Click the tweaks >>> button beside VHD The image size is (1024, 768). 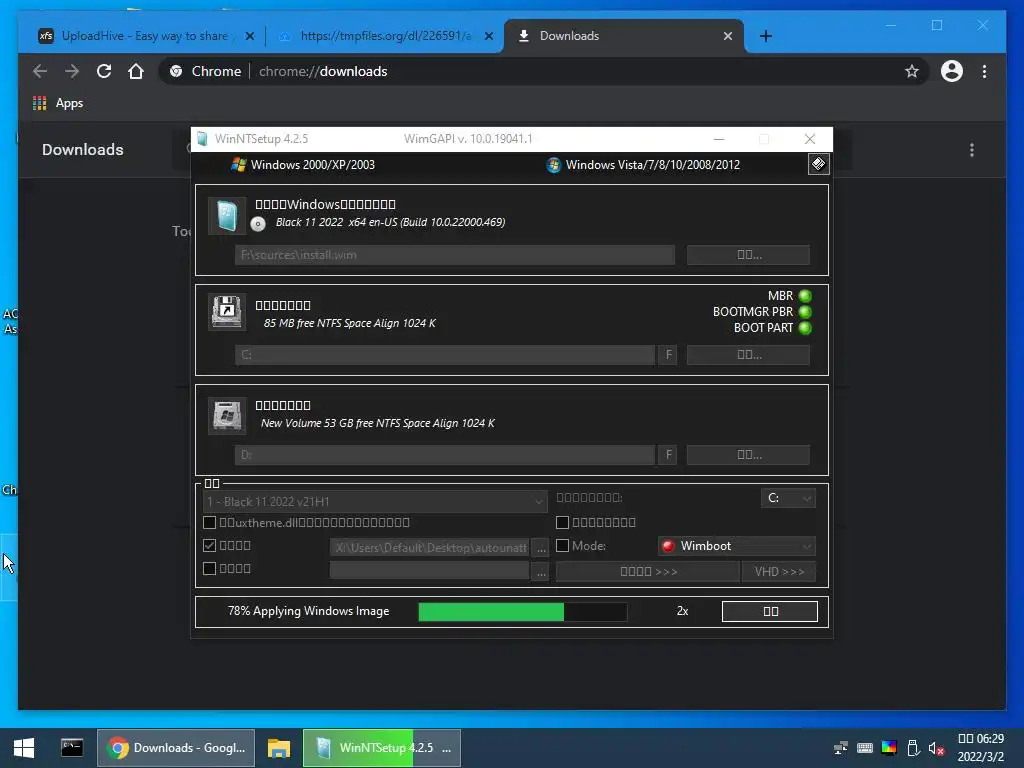point(648,571)
